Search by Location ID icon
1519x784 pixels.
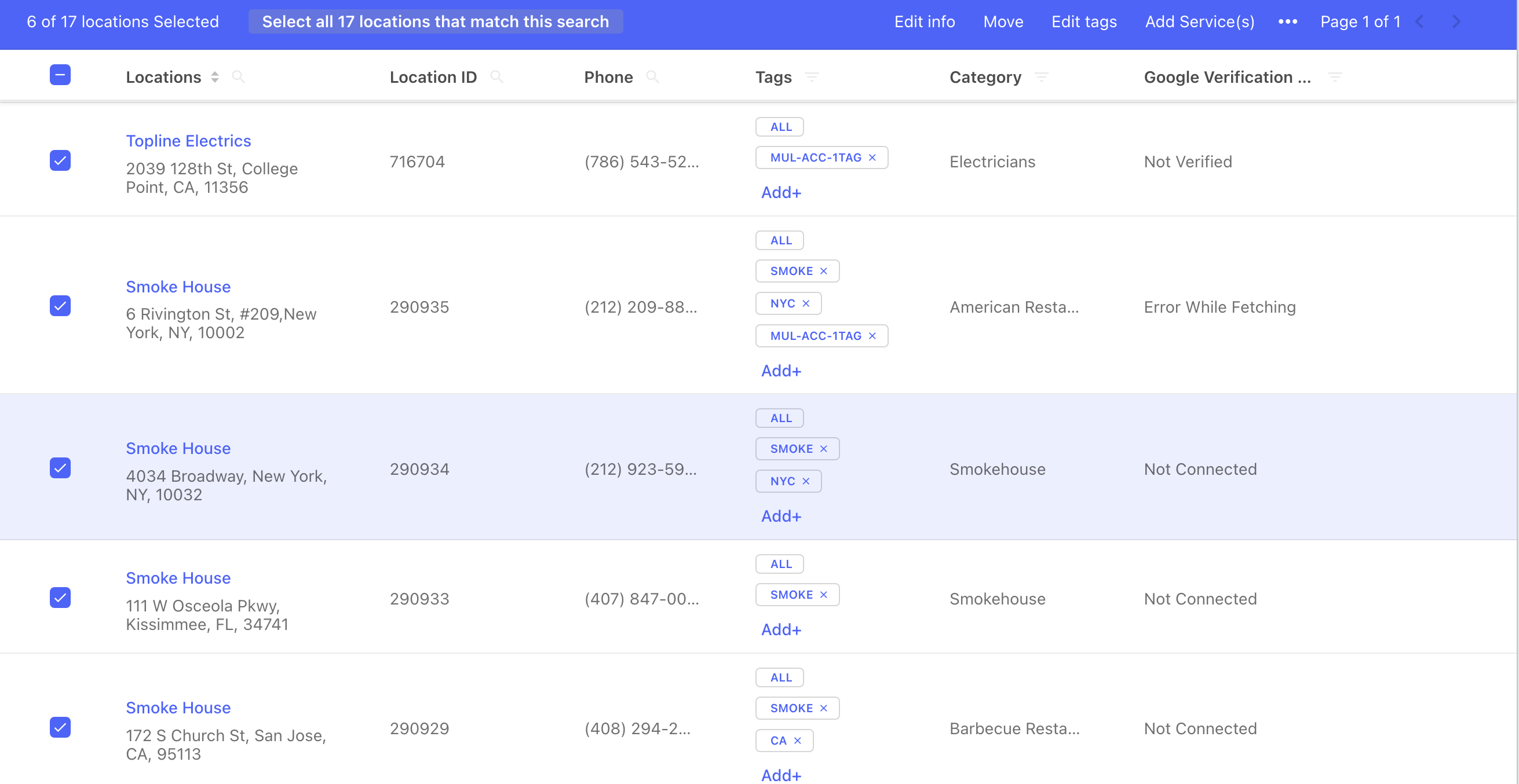[x=496, y=77]
